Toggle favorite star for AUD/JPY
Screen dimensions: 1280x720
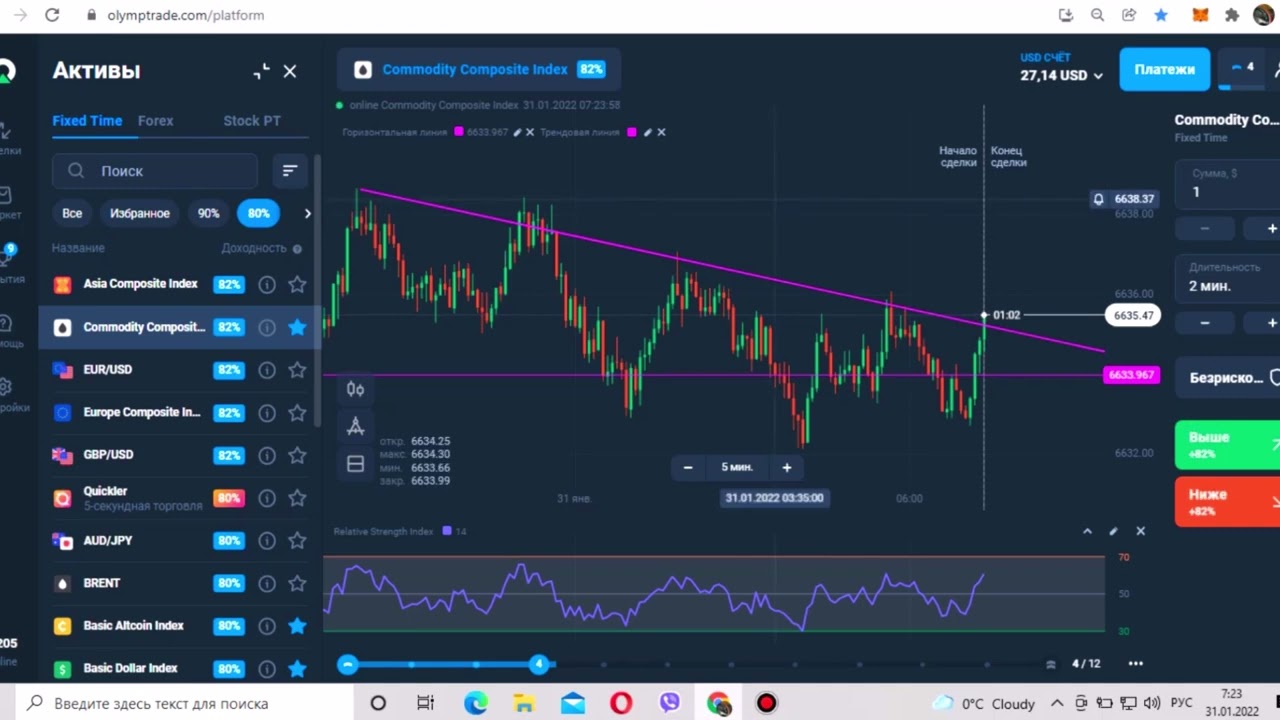click(297, 541)
